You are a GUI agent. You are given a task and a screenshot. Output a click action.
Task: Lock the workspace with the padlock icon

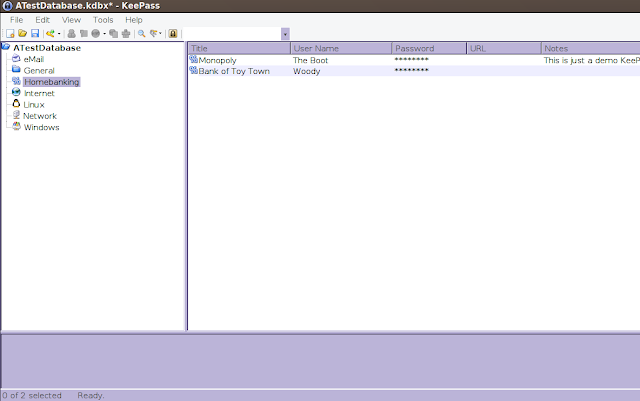click(173, 33)
